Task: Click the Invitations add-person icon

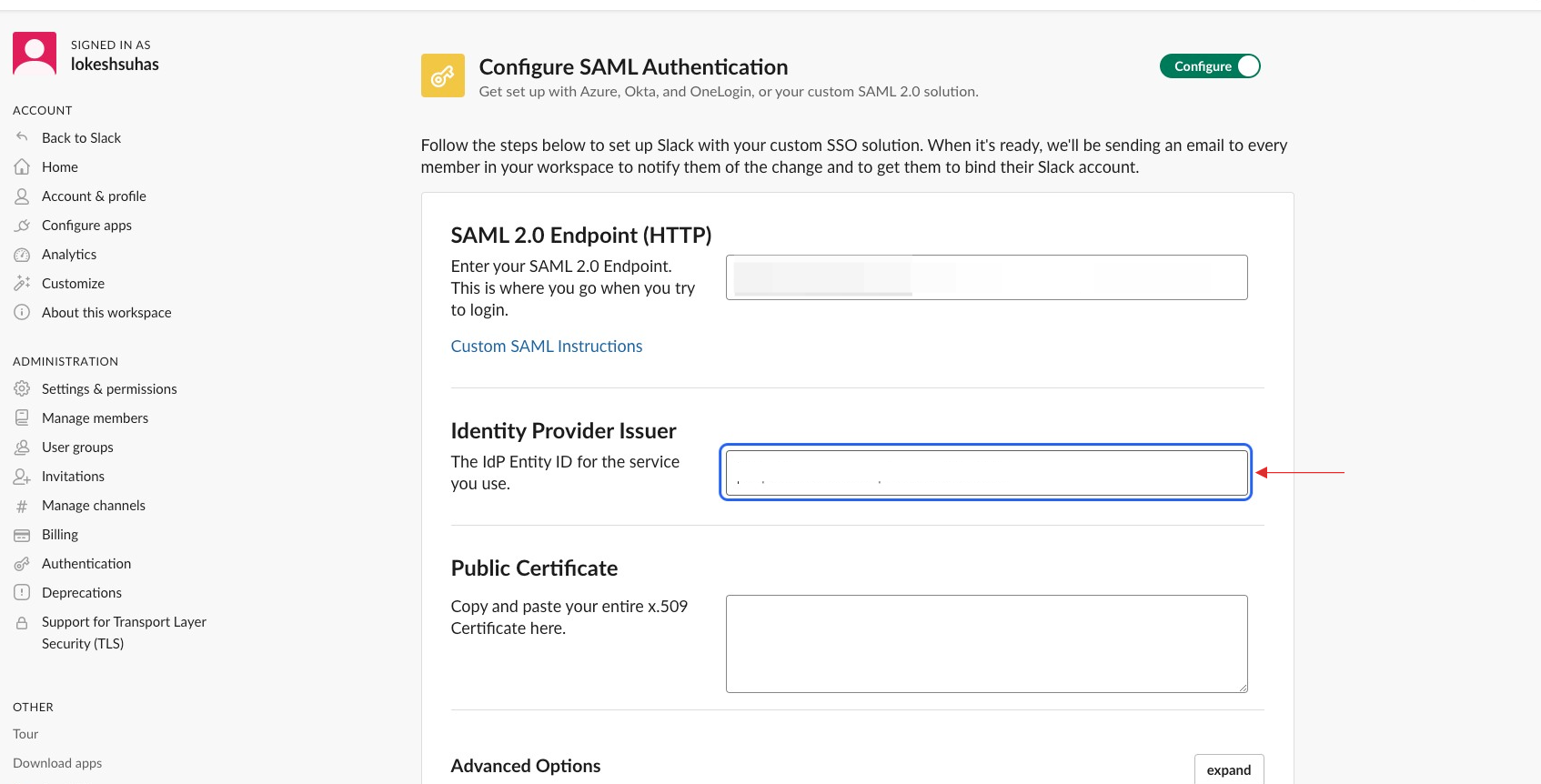Action: [x=22, y=476]
